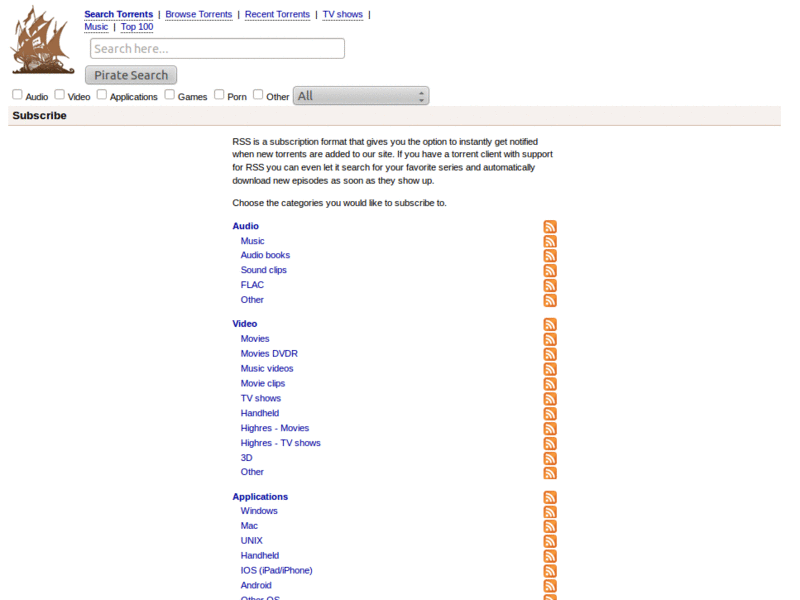Open the UNIX link
800x600 pixels.
pyautogui.click(x=252, y=540)
